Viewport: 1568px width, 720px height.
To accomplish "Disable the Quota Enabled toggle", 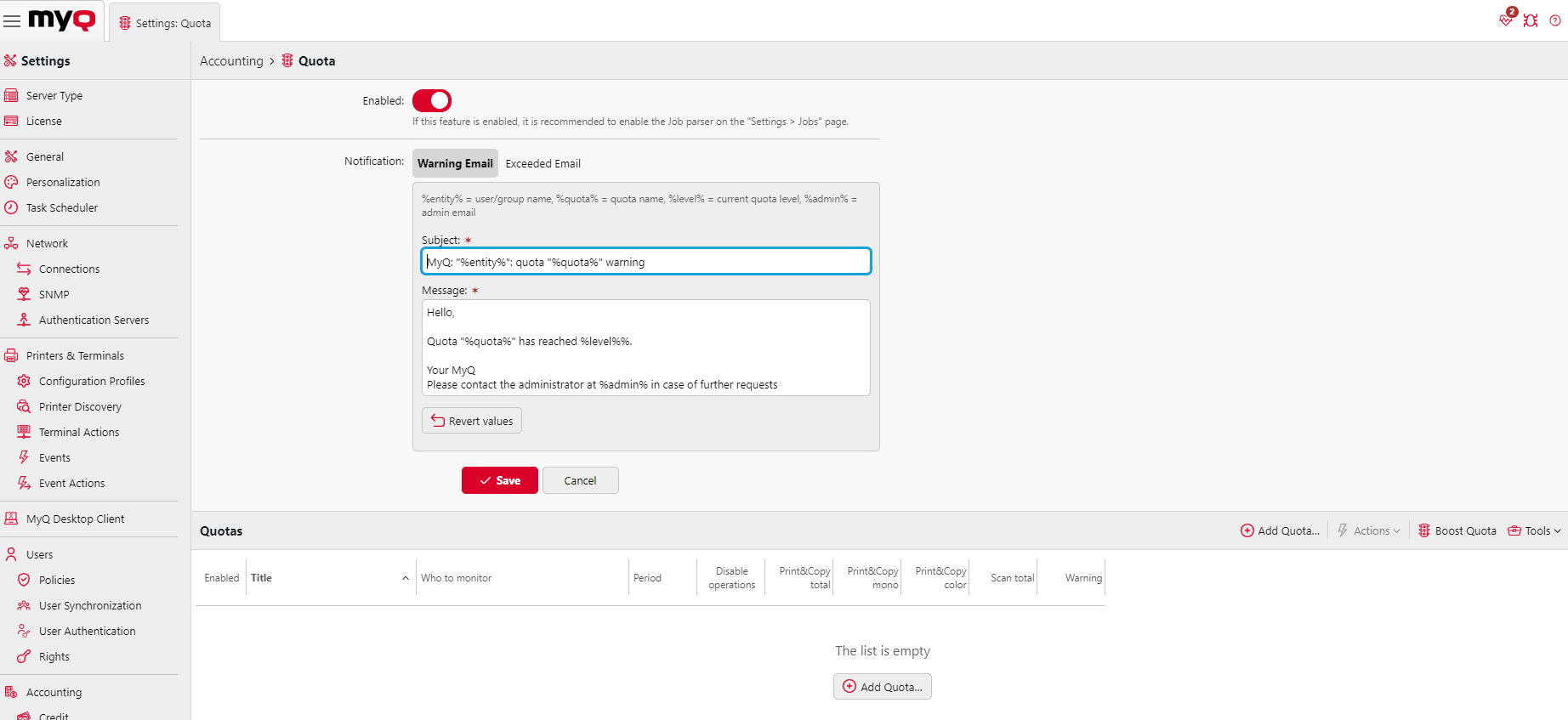I will [432, 100].
